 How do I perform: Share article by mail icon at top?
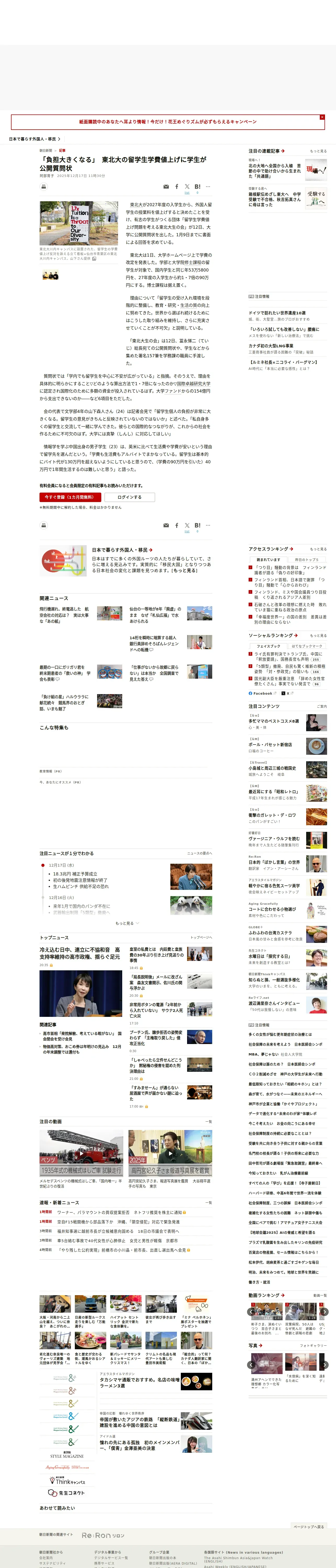[166, 187]
